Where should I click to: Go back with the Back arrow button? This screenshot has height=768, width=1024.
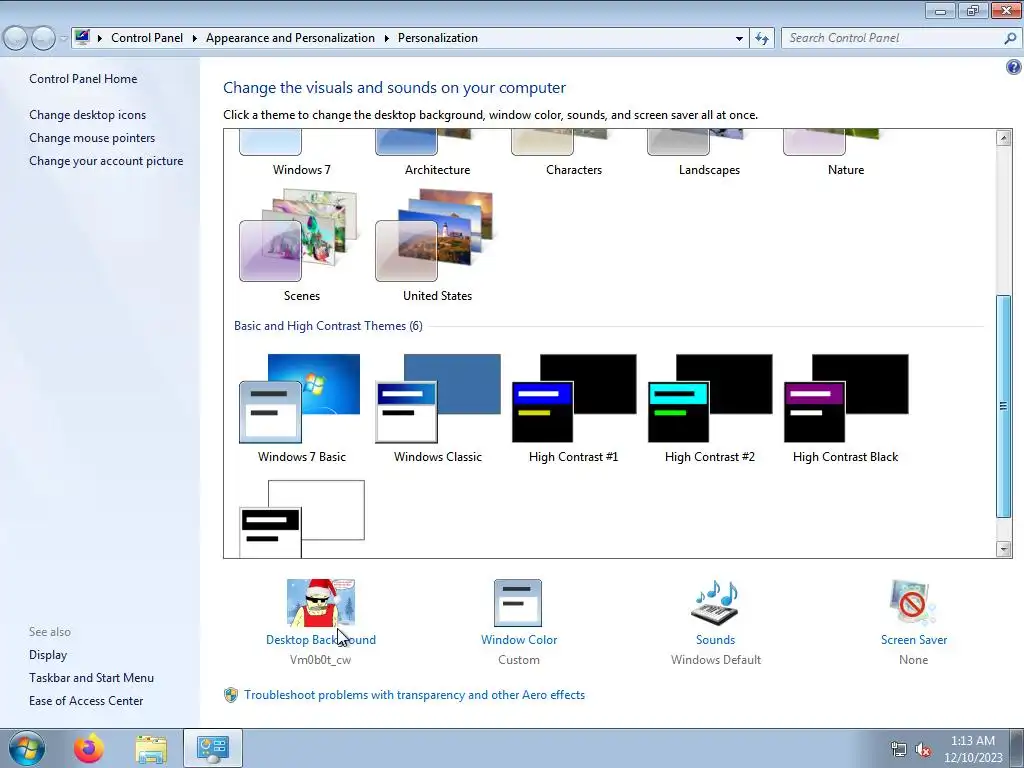click(x=16, y=39)
